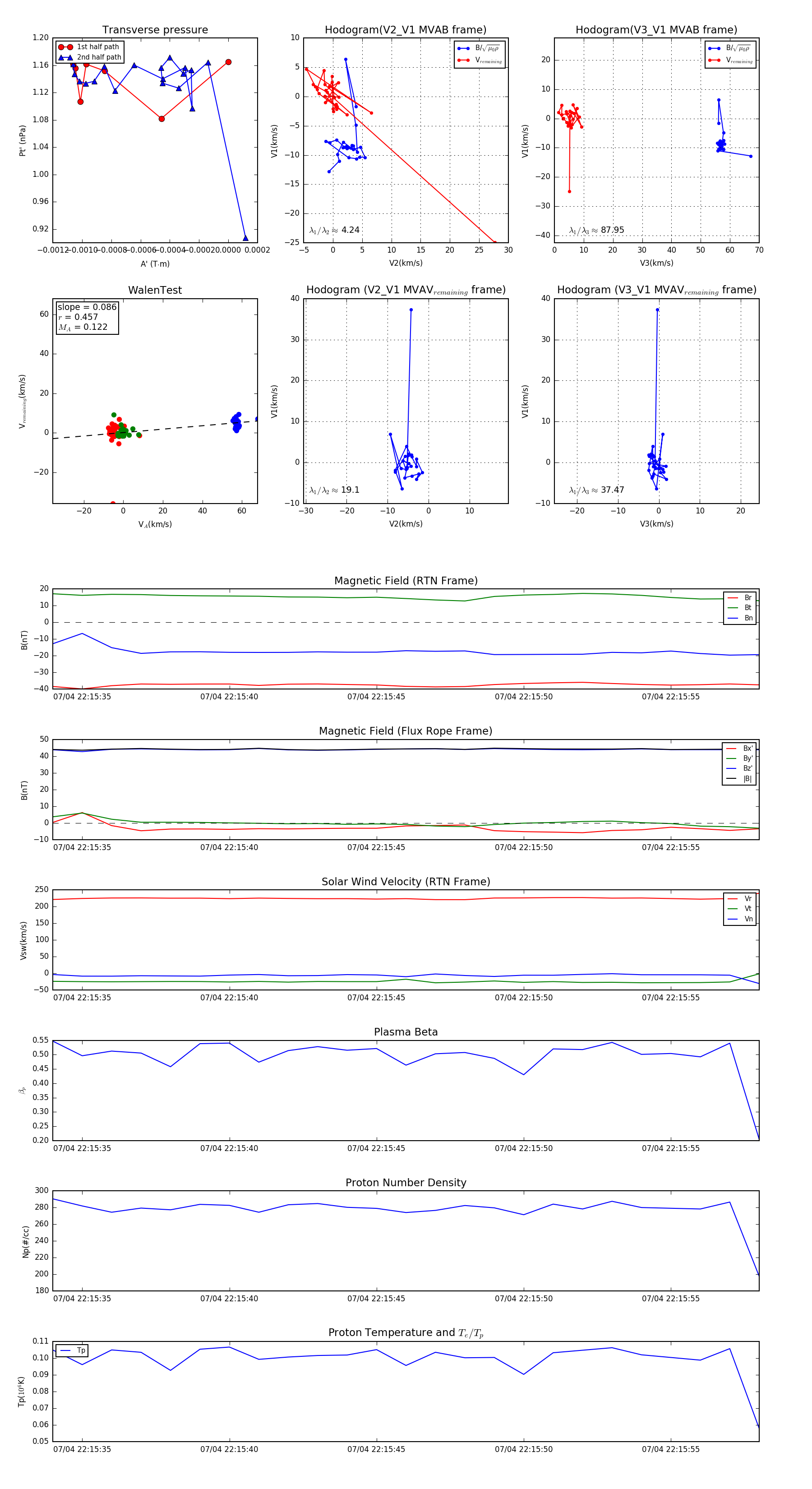Click the "Vr" legend entry
This screenshot has height=1489, width=812.
click(x=740, y=899)
